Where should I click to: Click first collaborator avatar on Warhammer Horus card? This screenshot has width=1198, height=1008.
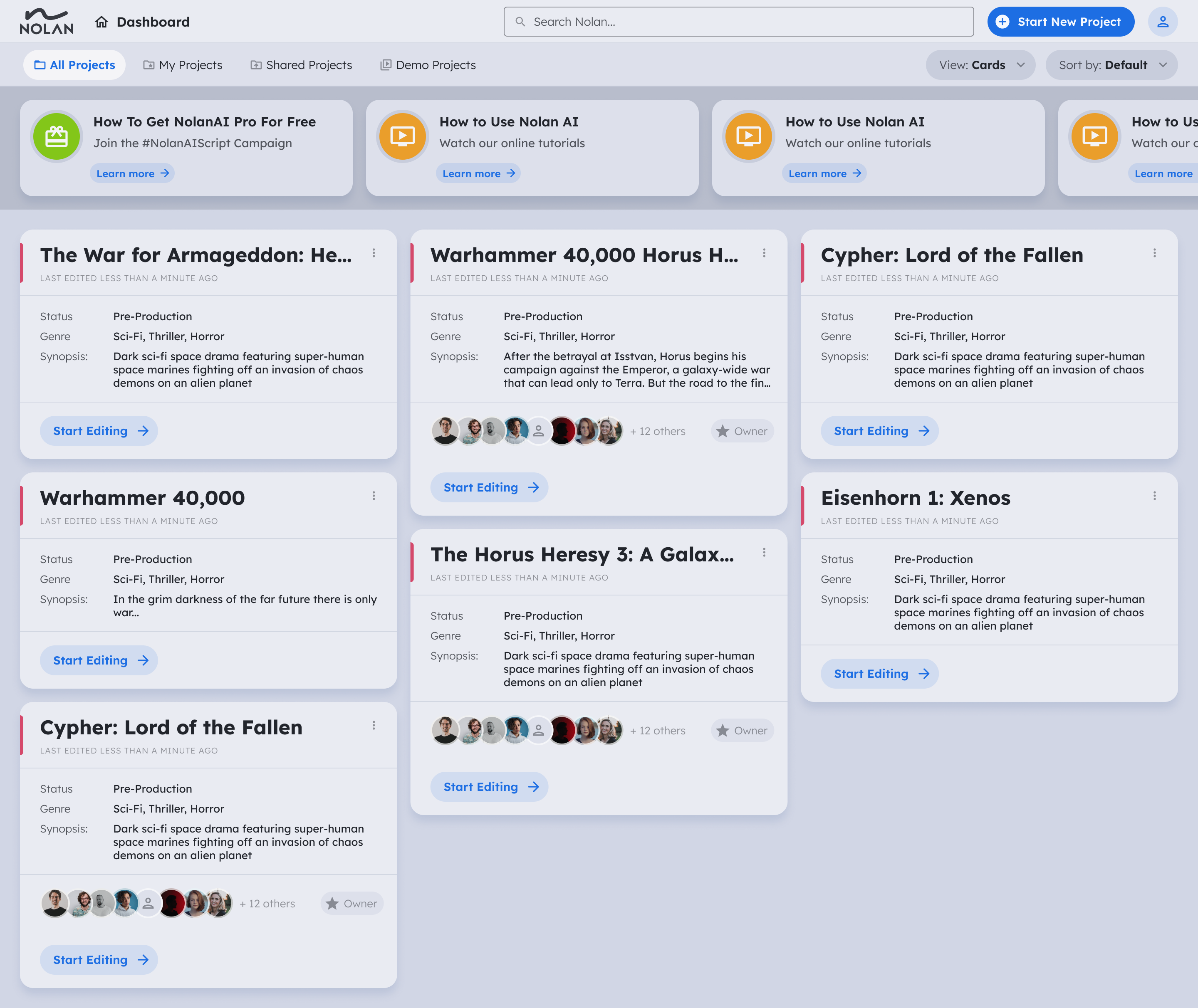tap(444, 431)
